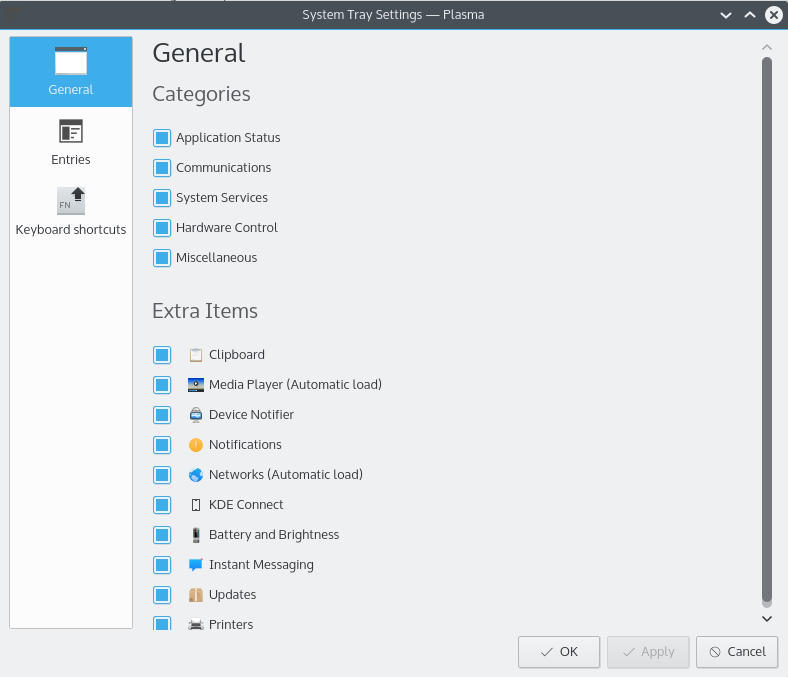Toggle the Communications category checkbox
The width and height of the screenshot is (788, 677).
[162, 168]
